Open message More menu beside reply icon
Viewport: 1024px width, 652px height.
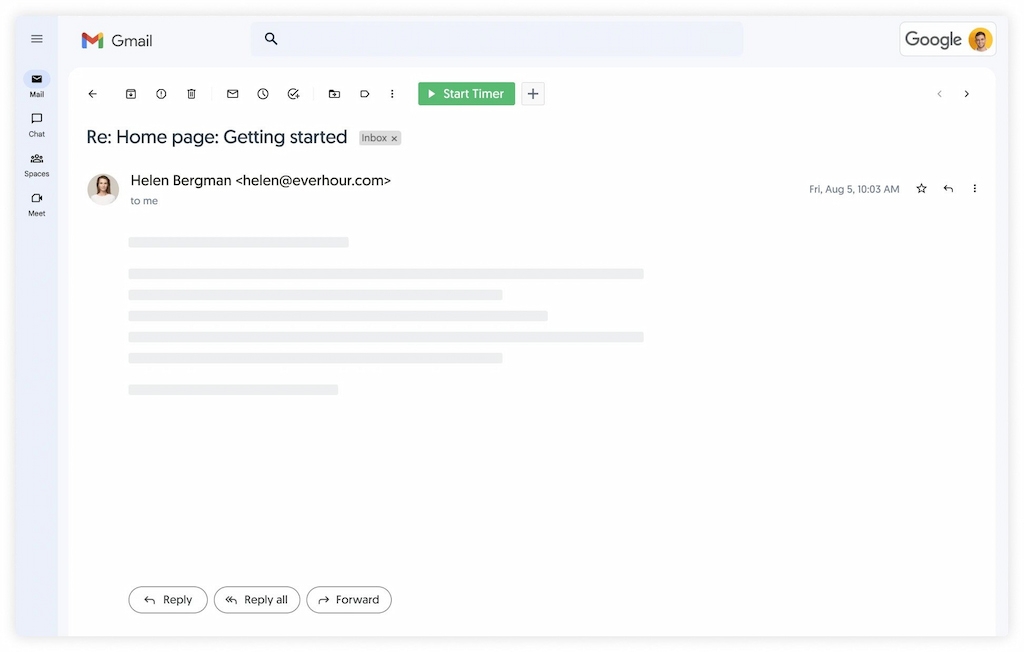pyautogui.click(x=974, y=189)
